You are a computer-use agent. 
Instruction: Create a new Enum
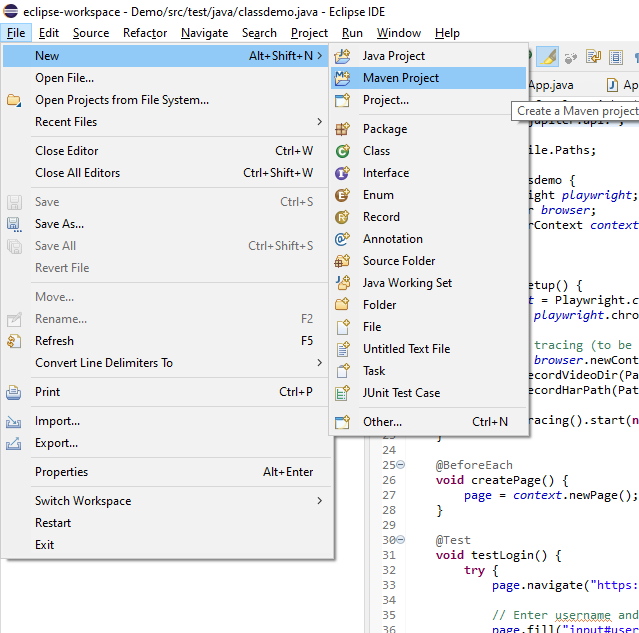tap(428, 195)
